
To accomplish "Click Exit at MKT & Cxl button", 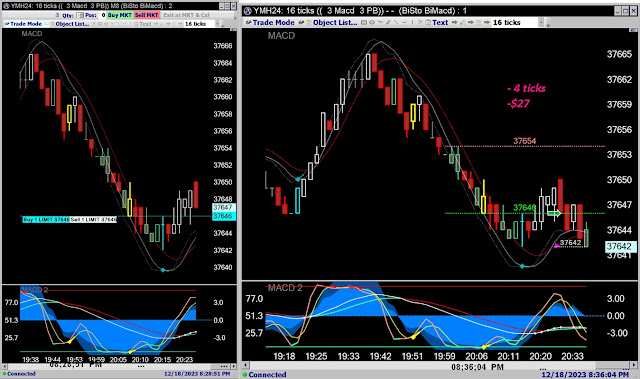I will 187,15.
